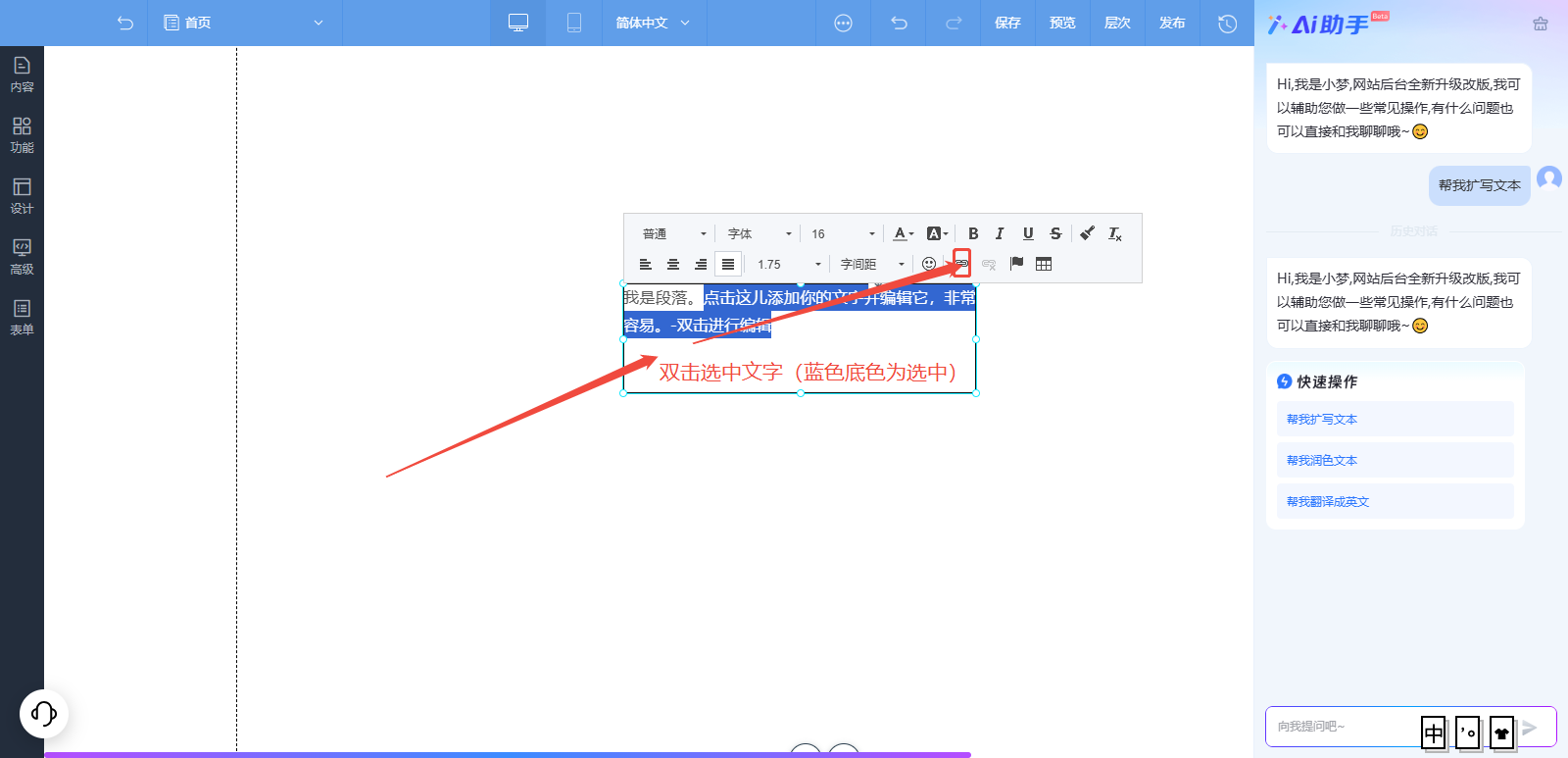Image resolution: width=1568 pixels, height=758 pixels.
Task: Open version history clock icon
Action: tap(1227, 24)
